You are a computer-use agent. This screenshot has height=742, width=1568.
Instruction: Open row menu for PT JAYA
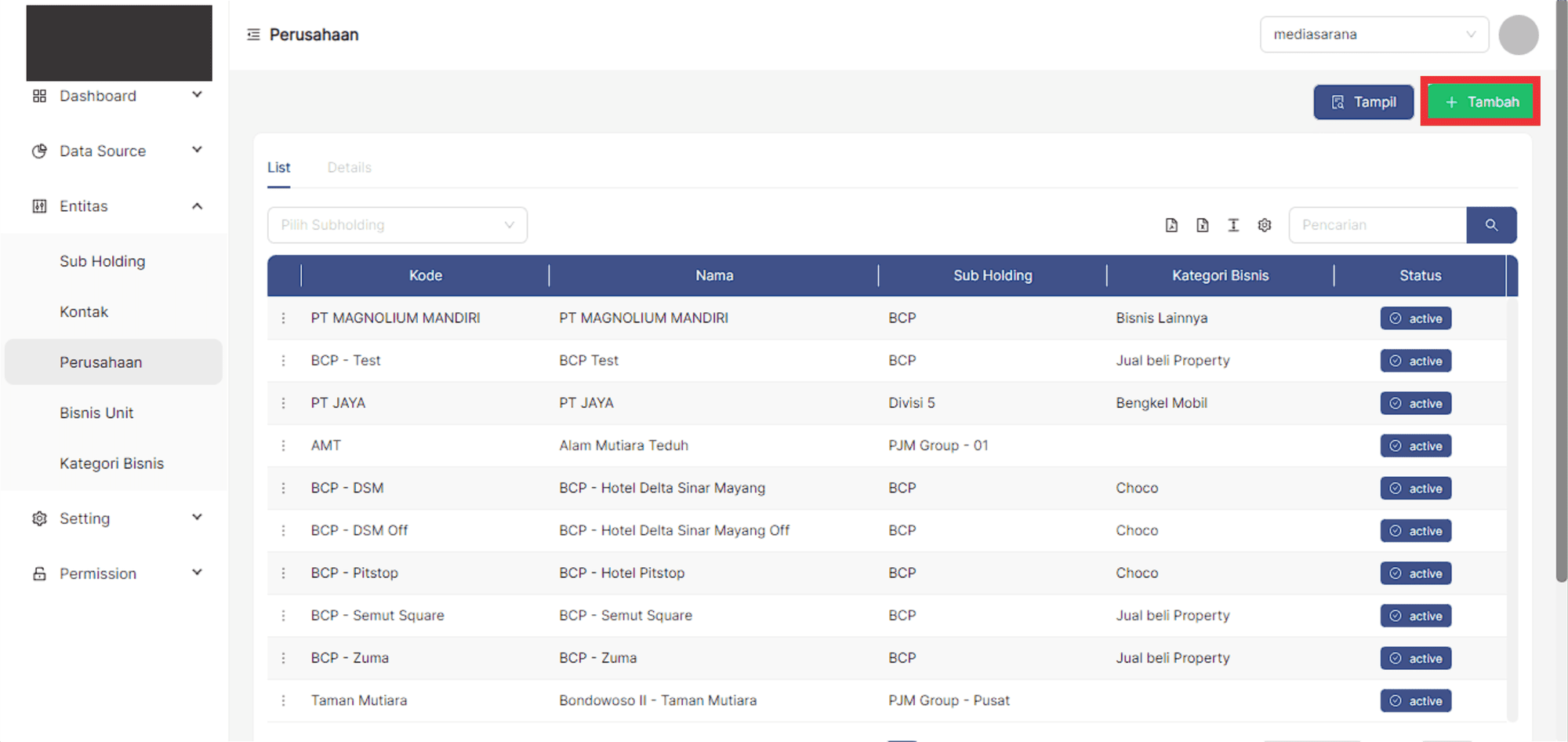point(284,403)
